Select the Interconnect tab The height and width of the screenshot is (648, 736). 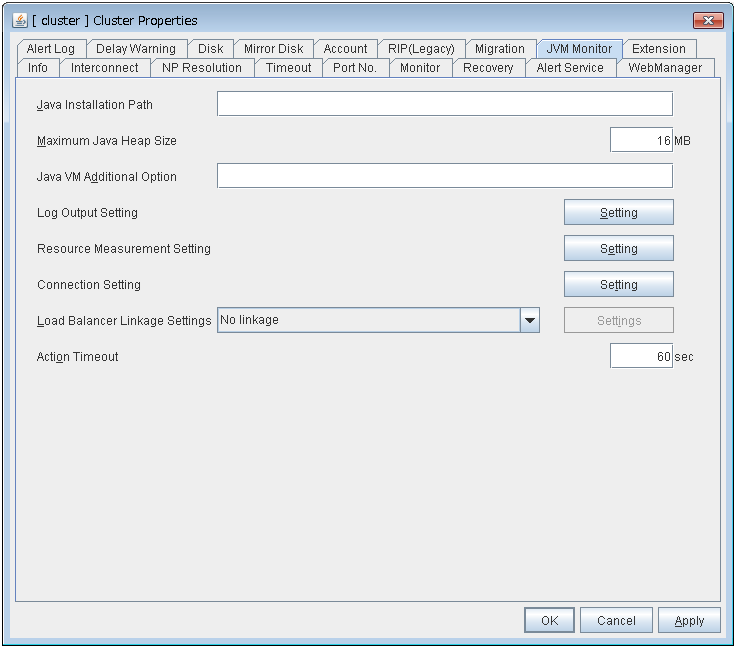point(105,68)
